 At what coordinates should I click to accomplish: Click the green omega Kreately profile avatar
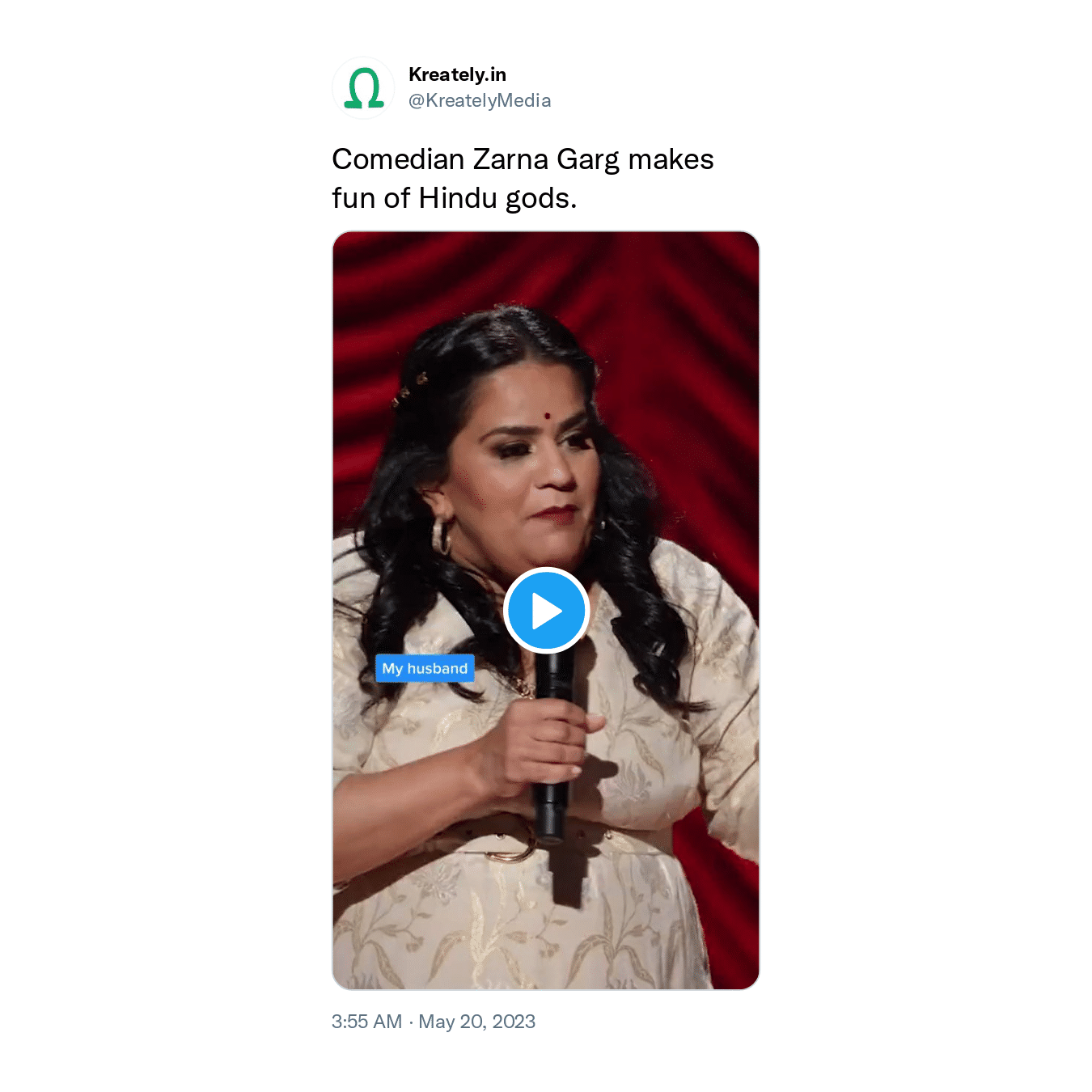click(363, 88)
